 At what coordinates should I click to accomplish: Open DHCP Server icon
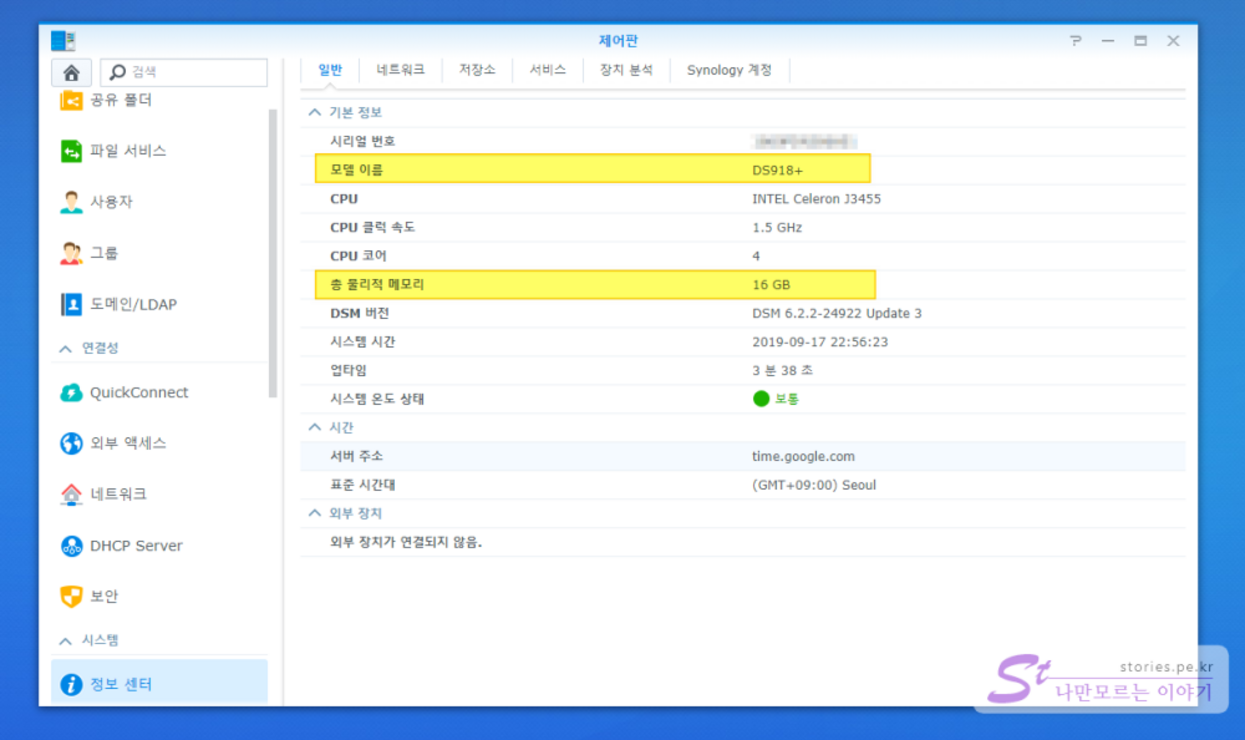coord(71,546)
